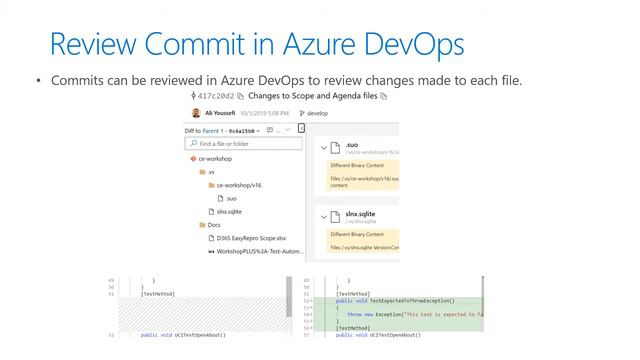Open the develop branch link

317,113
